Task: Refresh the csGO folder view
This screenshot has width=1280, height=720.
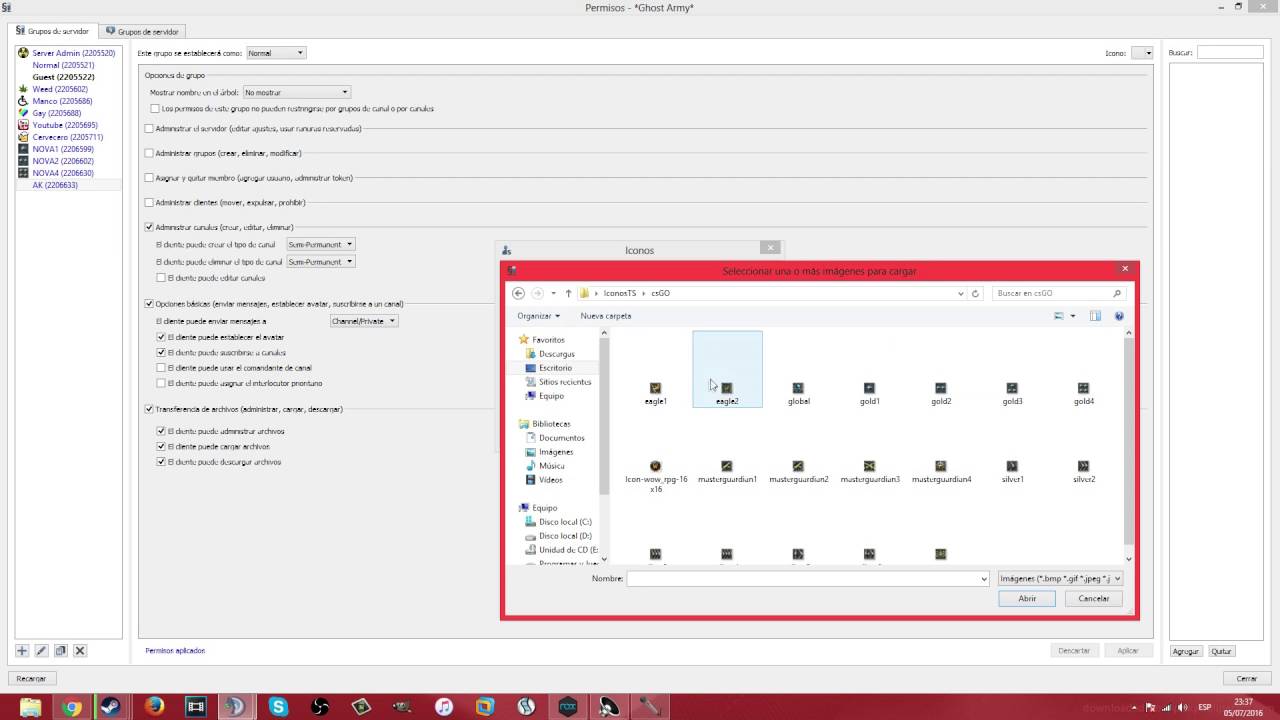Action: (975, 293)
